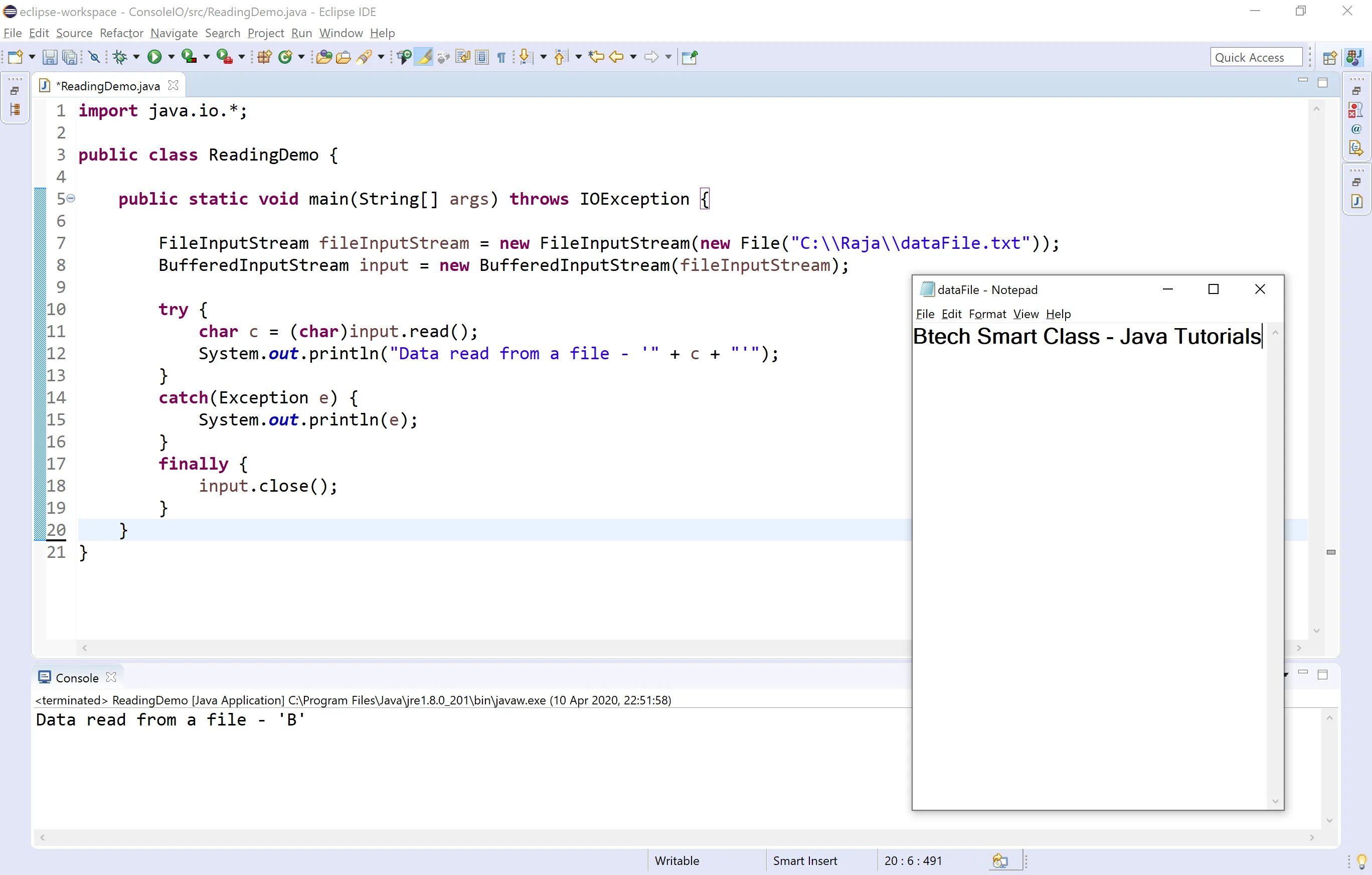This screenshot has height=875, width=1372.
Task: Maximize the Console view
Action: 1323,674
